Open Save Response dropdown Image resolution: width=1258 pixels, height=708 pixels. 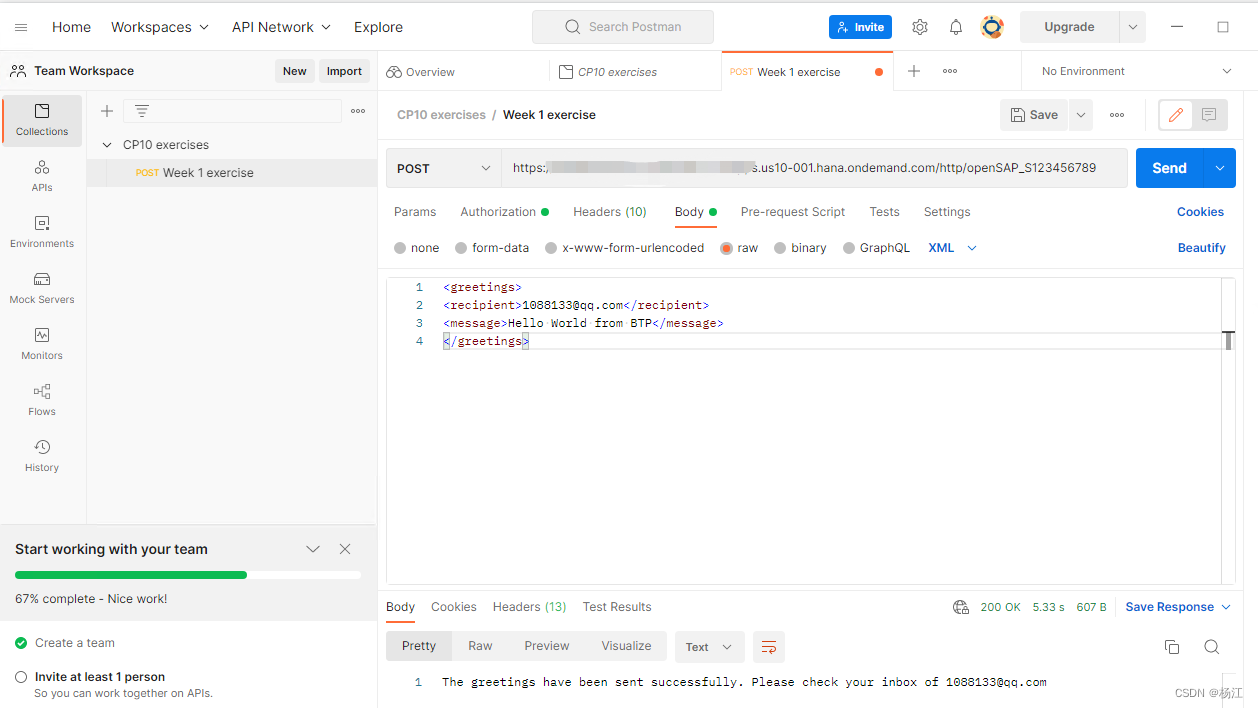point(1178,607)
